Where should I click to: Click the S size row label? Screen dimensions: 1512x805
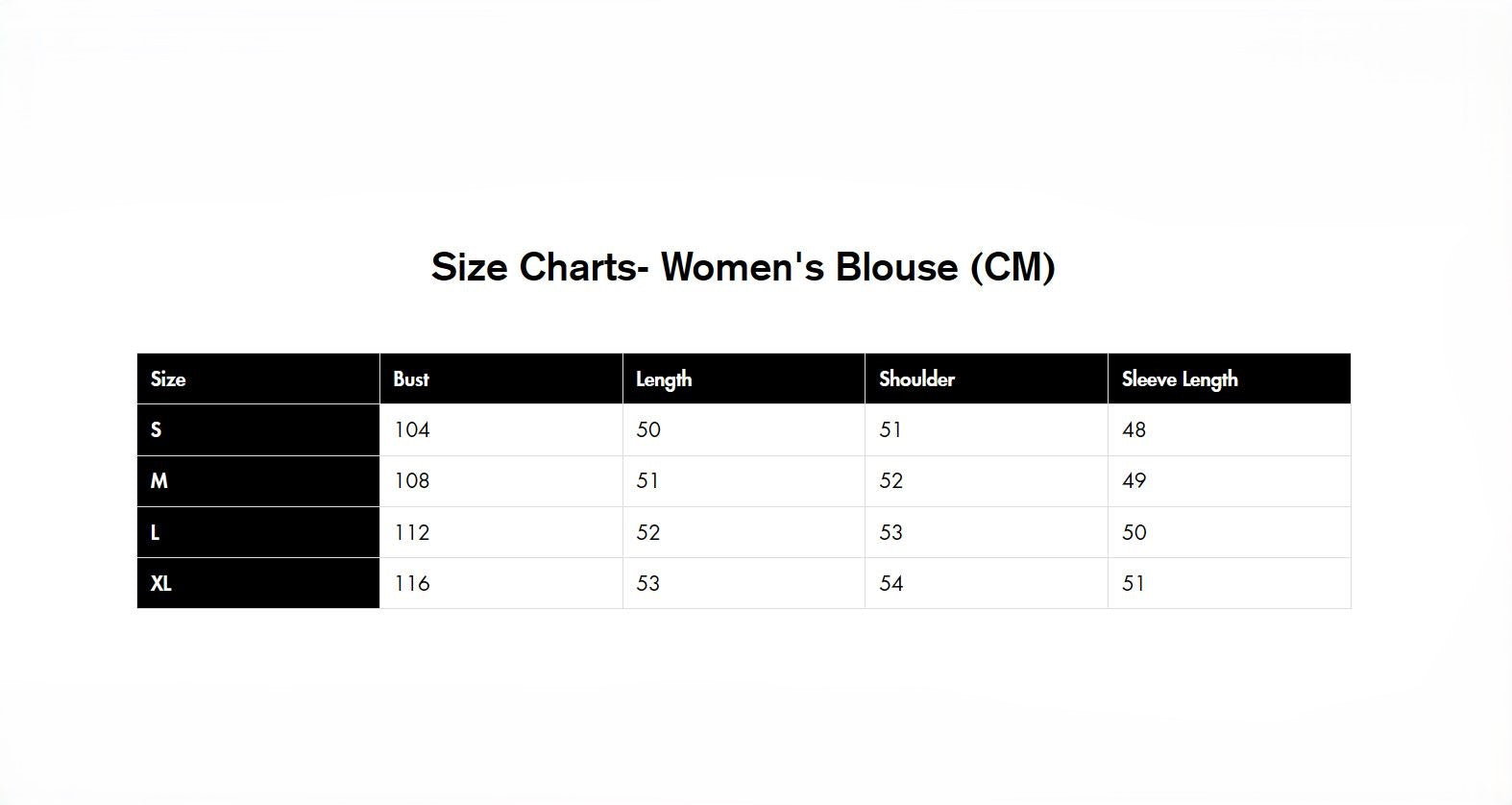click(156, 429)
